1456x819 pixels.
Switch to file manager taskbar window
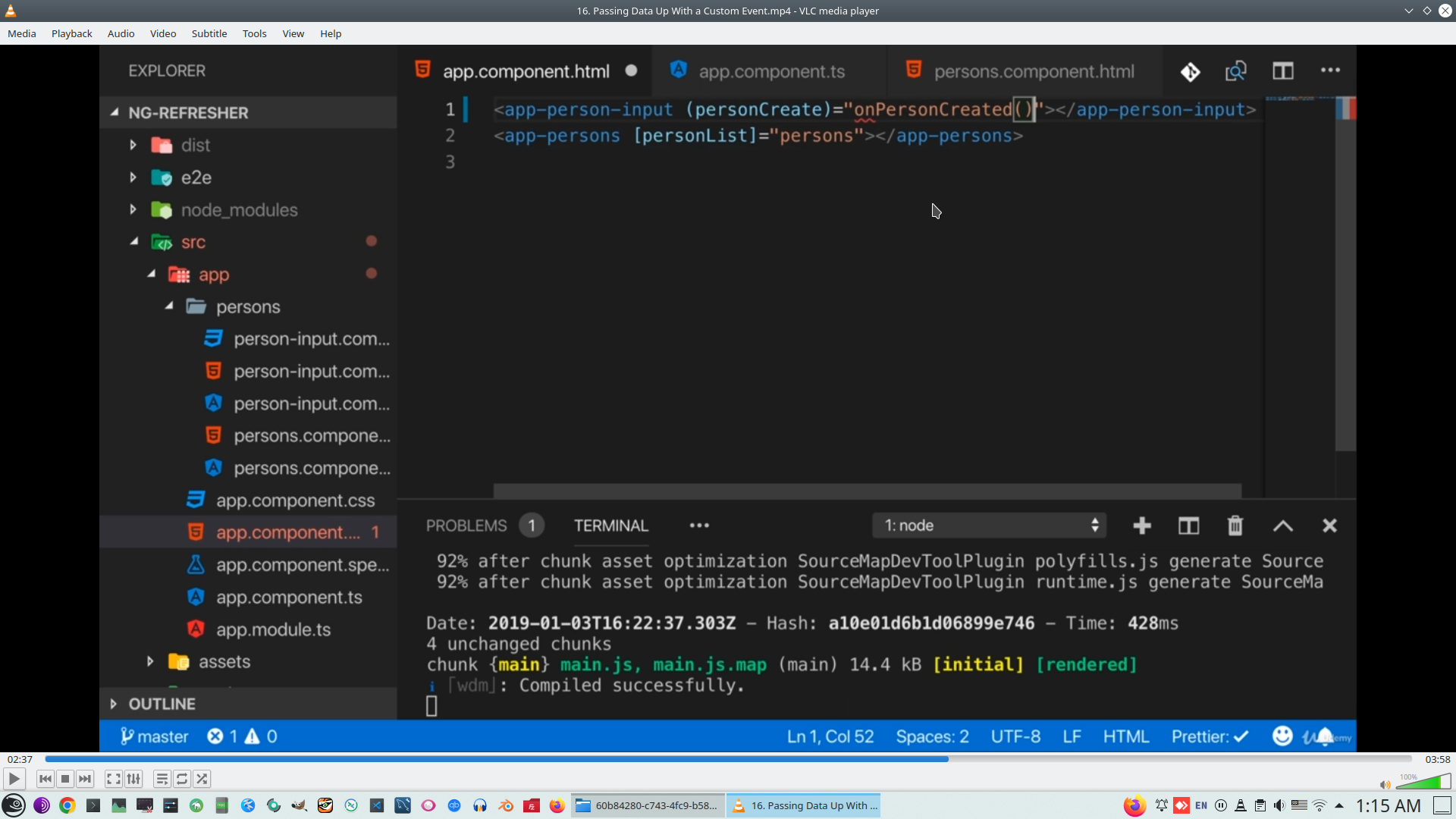tap(647, 805)
